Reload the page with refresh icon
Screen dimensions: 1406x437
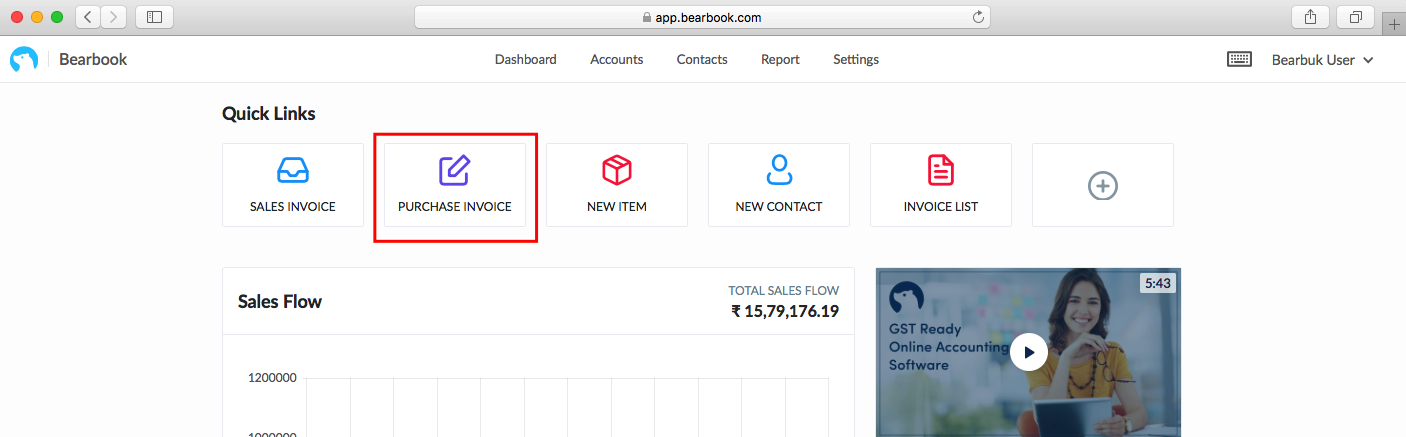pos(979,17)
